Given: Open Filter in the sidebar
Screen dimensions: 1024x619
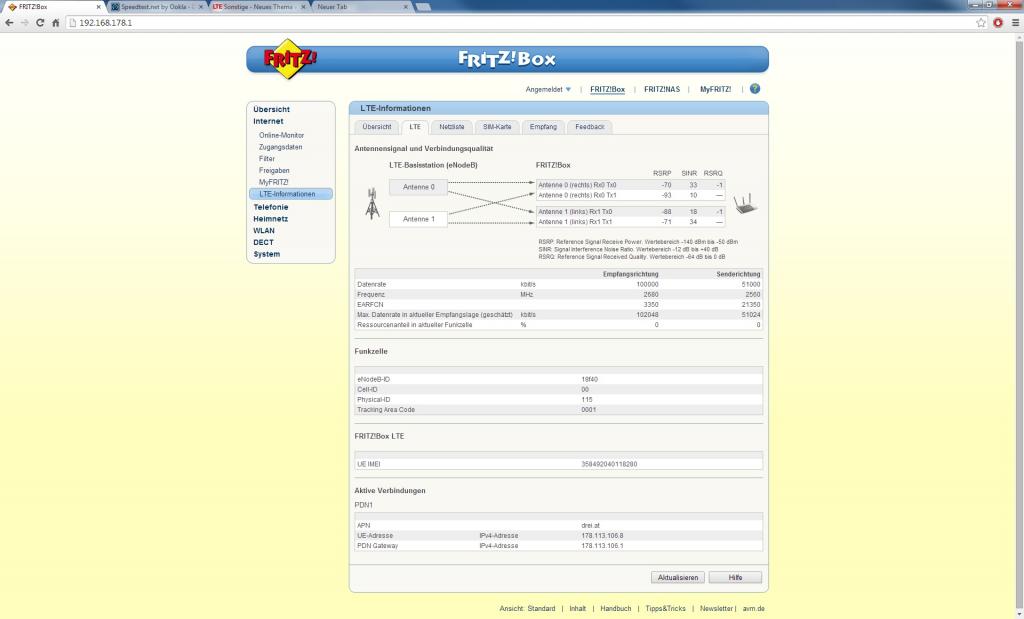Looking at the screenshot, I should click(266, 159).
